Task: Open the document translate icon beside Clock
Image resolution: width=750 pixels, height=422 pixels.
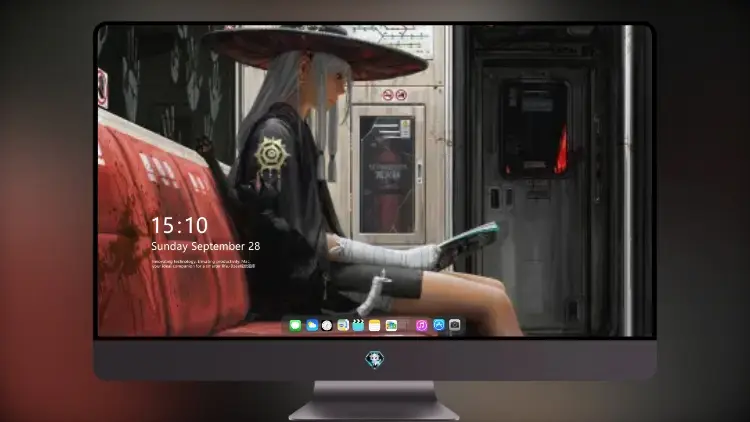Action: [342, 325]
